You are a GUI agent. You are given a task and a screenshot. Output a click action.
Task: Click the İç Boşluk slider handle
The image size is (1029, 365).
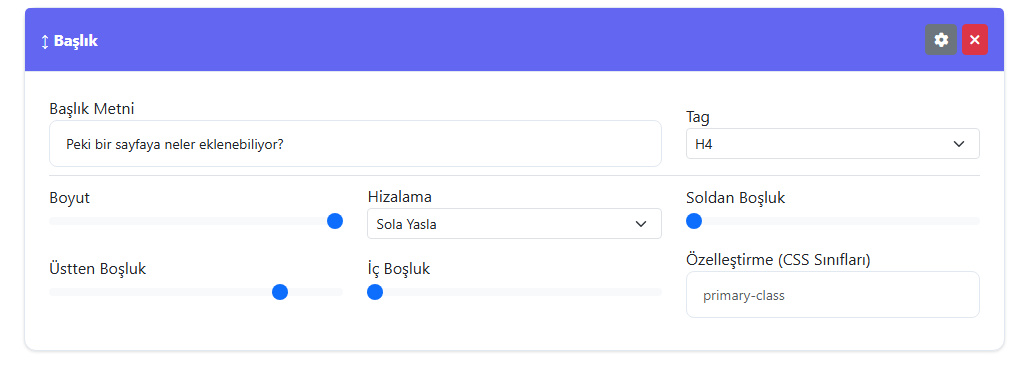coord(375,292)
